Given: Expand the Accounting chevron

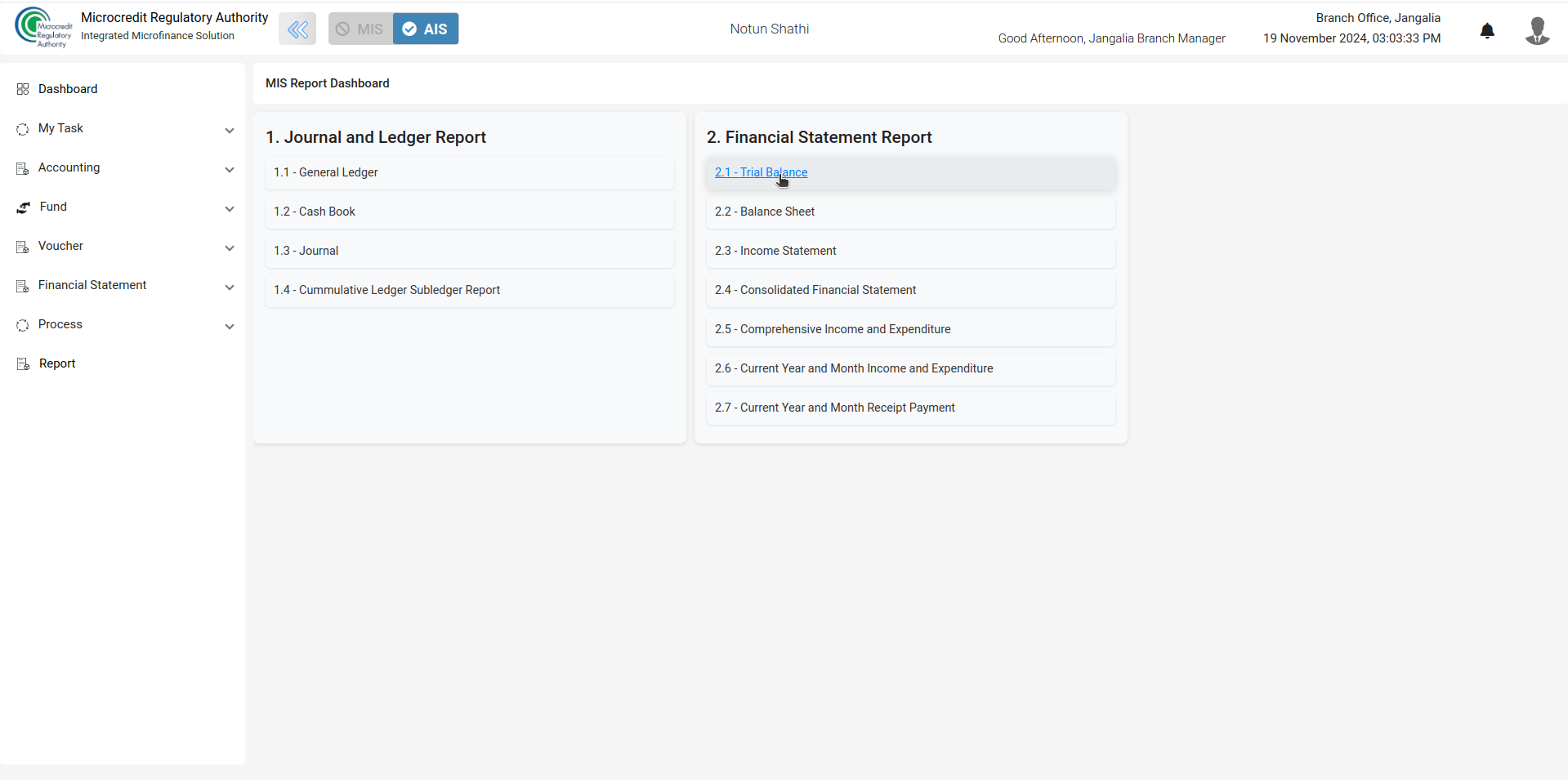Looking at the screenshot, I should tap(230, 169).
